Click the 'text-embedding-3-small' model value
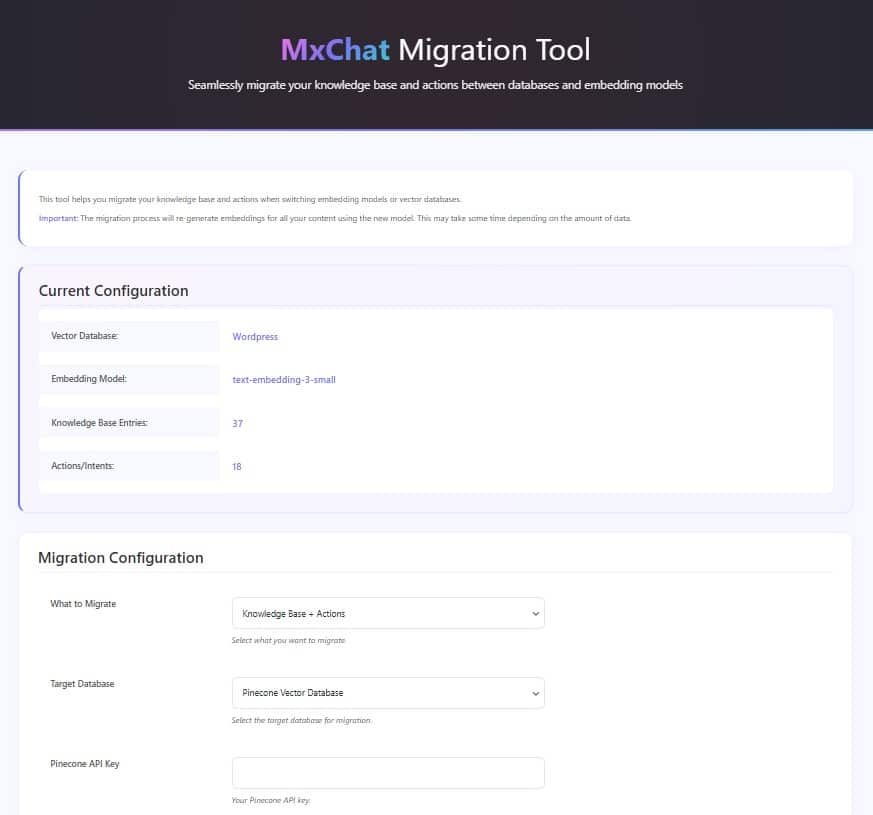 284,380
